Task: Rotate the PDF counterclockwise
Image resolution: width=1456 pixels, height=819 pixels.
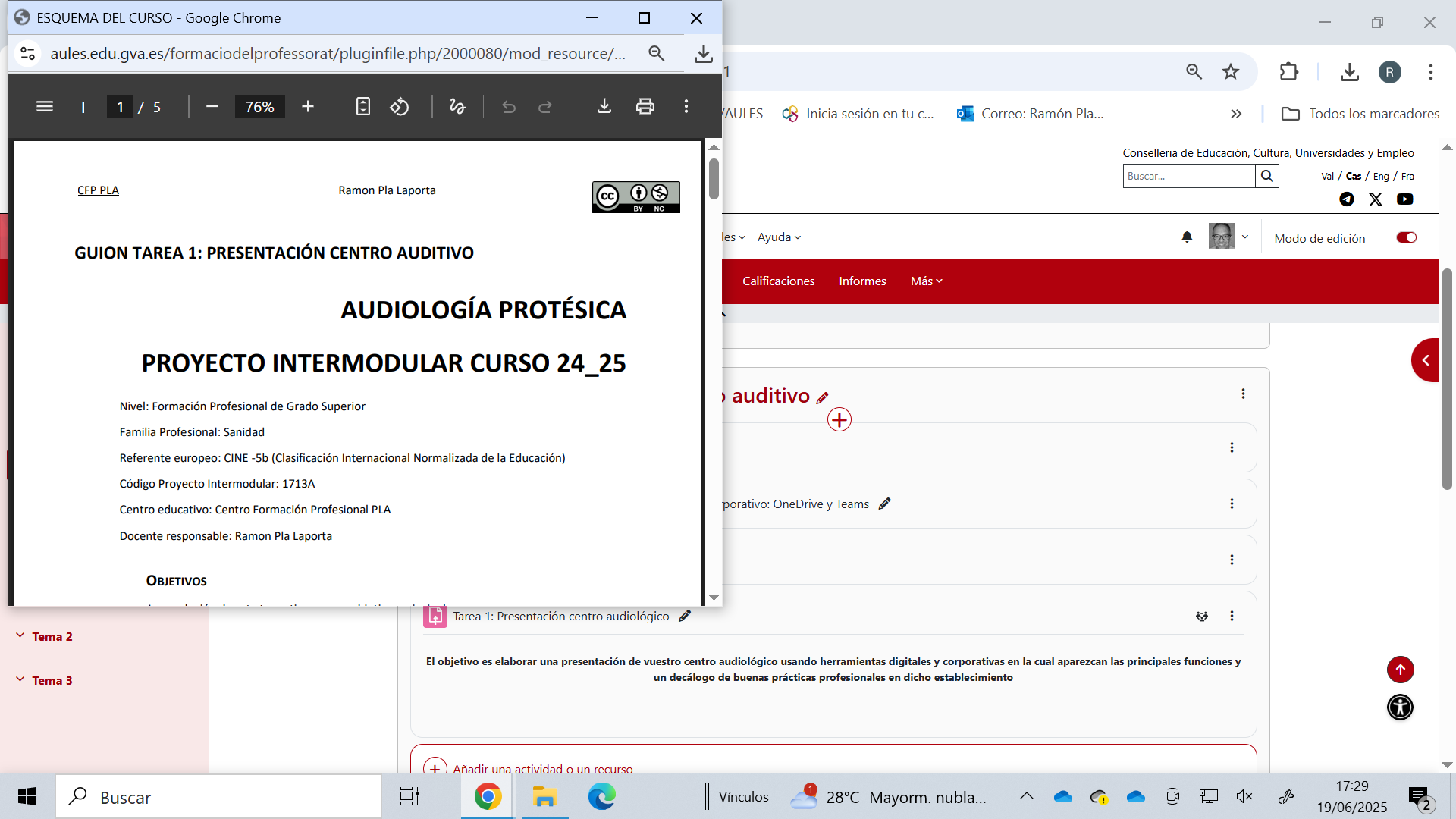Action: click(400, 107)
